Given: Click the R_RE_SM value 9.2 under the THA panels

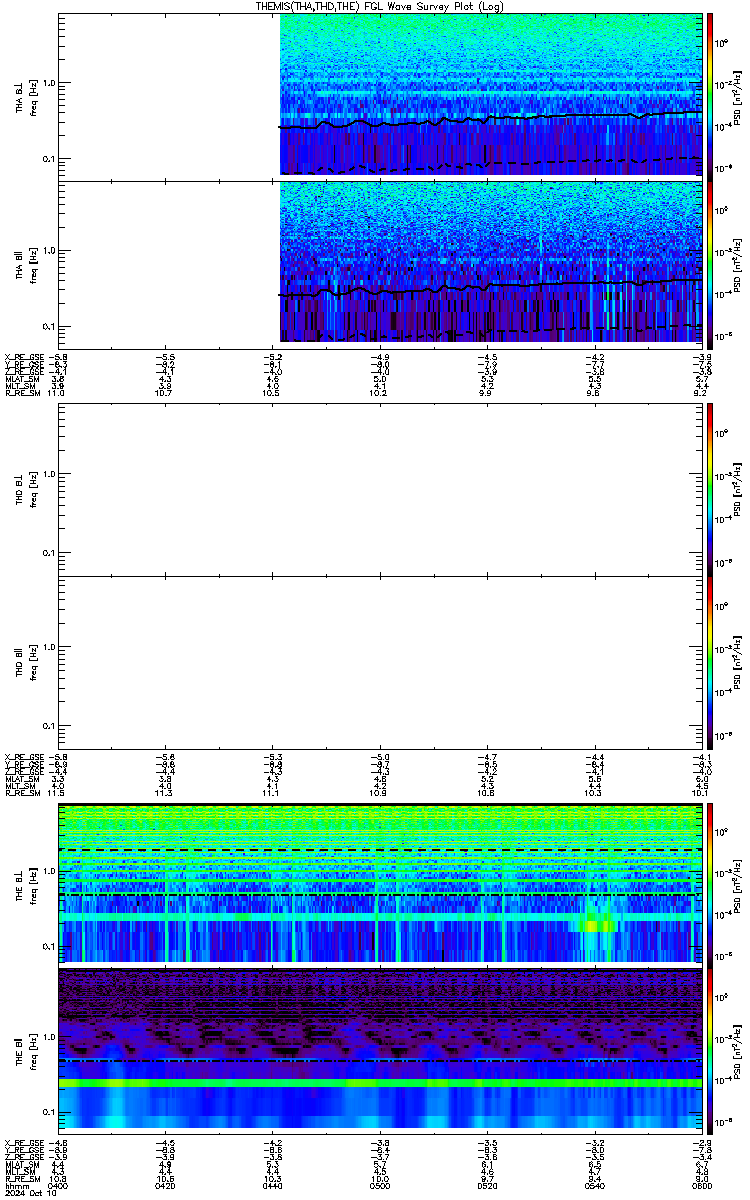Looking at the screenshot, I should 702,394.
